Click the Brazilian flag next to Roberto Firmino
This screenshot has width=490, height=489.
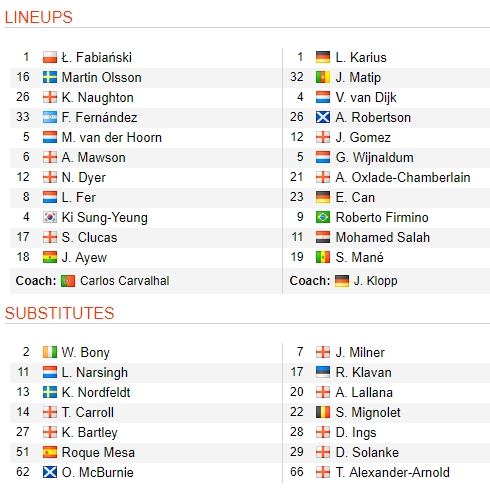[x=323, y=217]
